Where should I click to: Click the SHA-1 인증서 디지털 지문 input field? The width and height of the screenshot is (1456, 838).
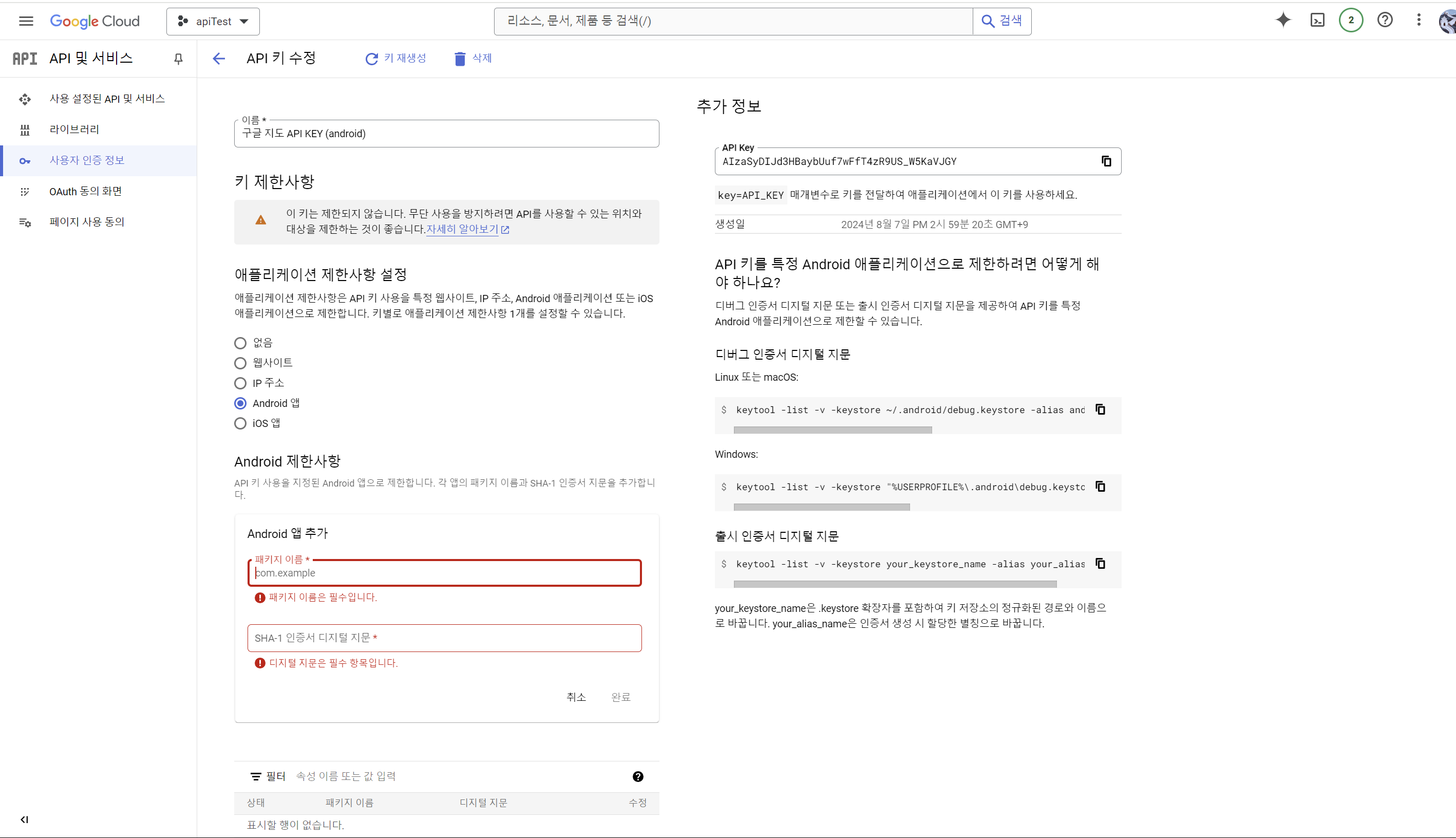(444, 638)
